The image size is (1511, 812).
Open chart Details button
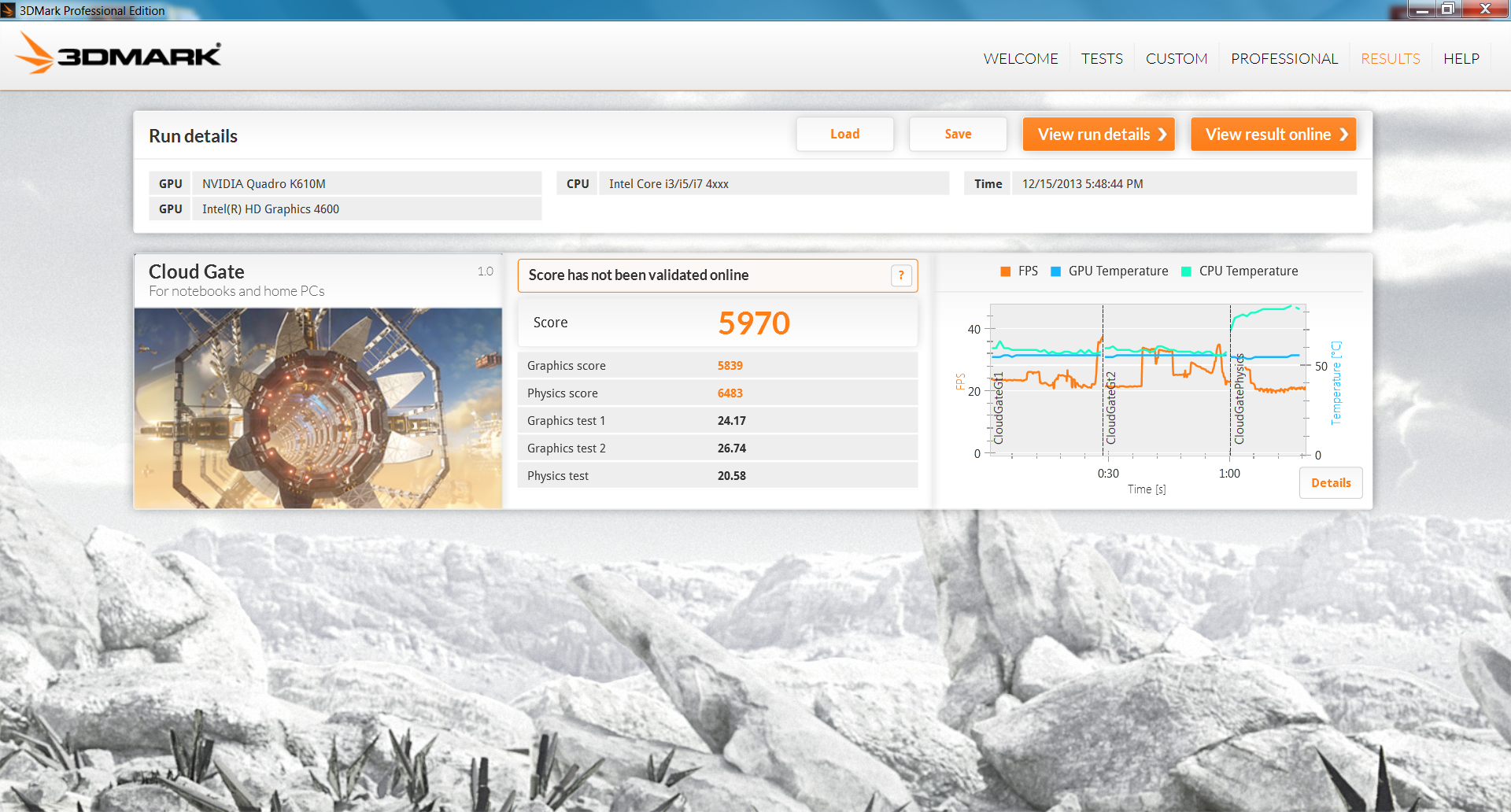[1331, 483]
